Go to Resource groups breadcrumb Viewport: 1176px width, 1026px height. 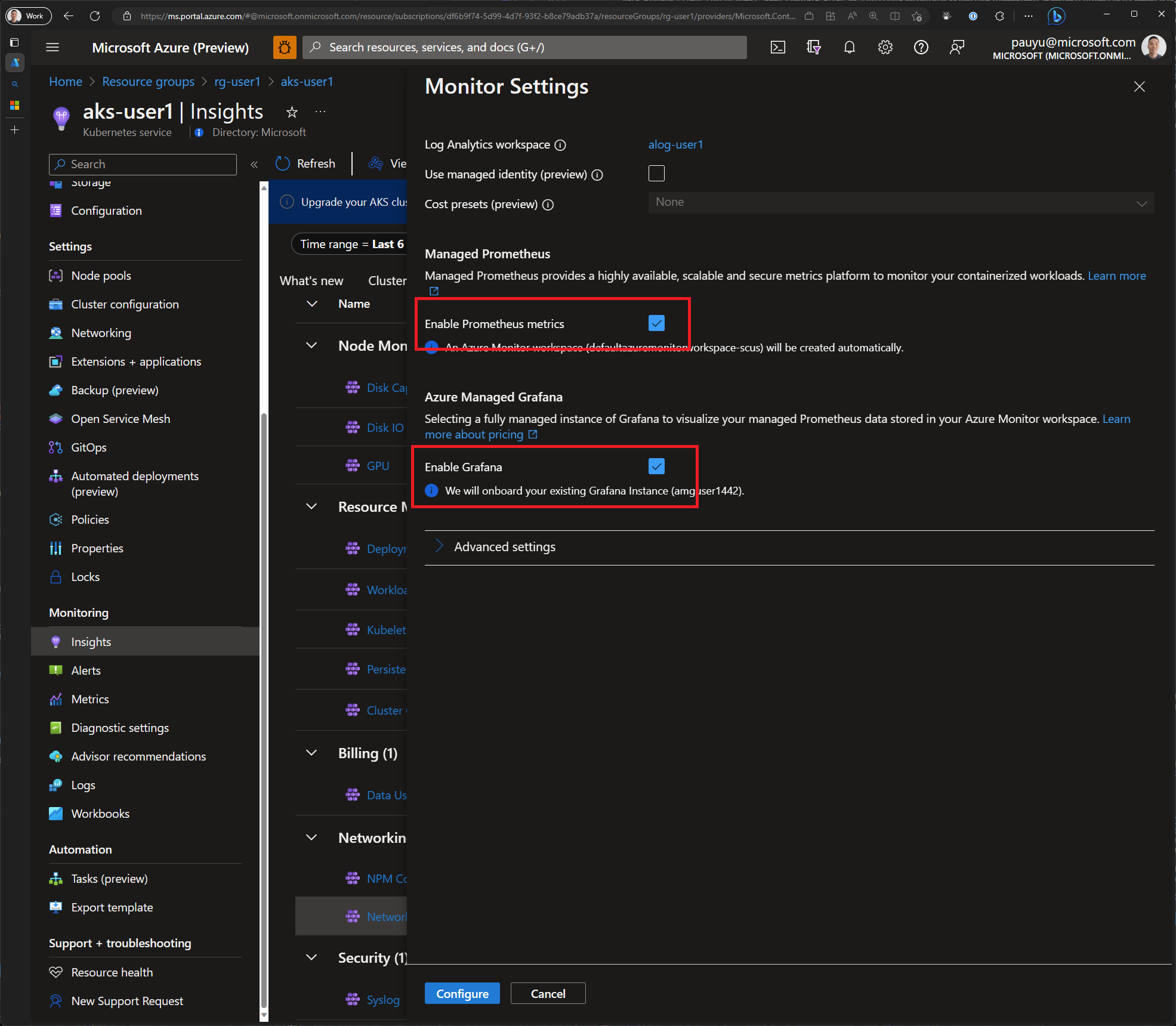(x=148, y=82)
